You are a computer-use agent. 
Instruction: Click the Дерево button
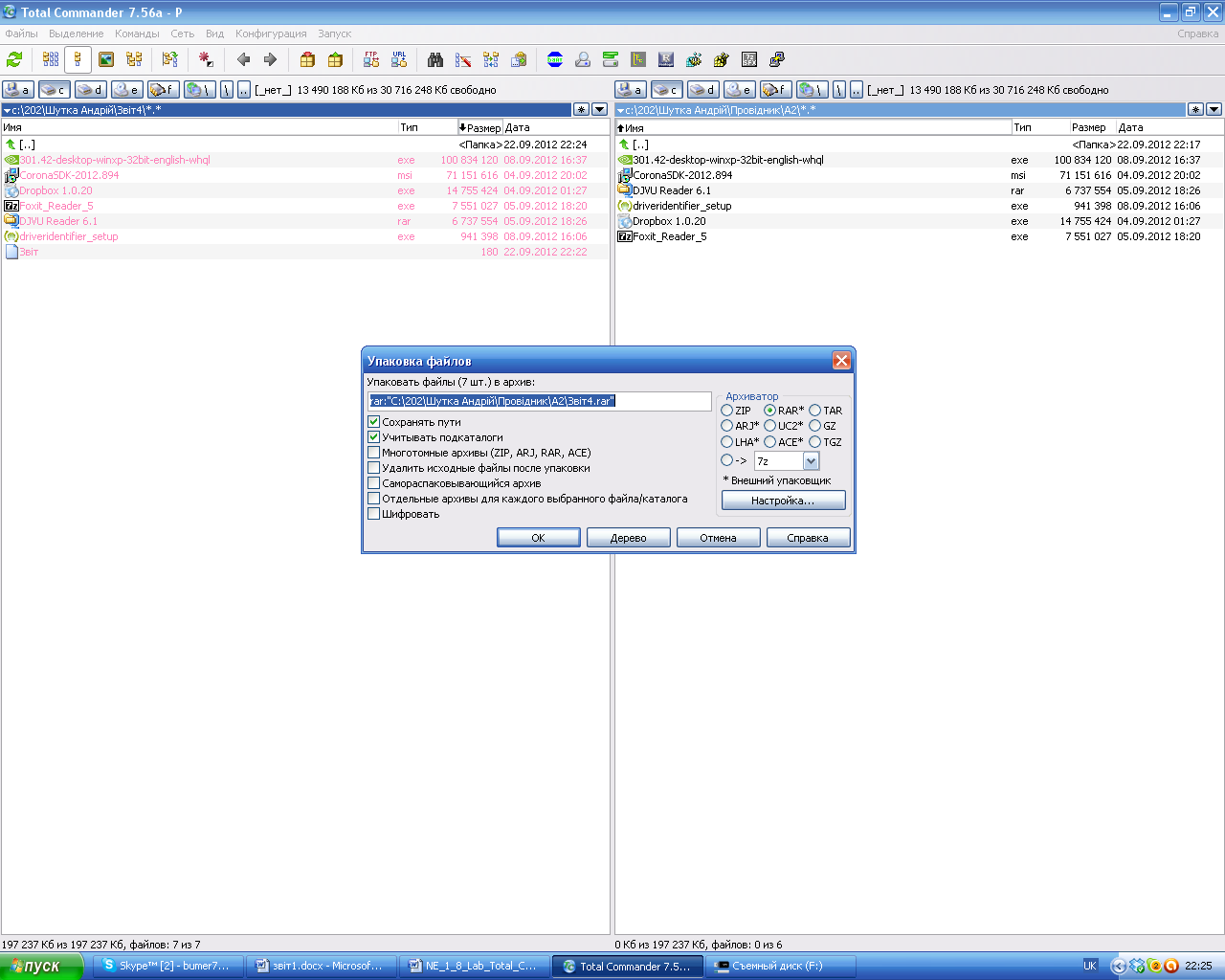click(629, 538)
